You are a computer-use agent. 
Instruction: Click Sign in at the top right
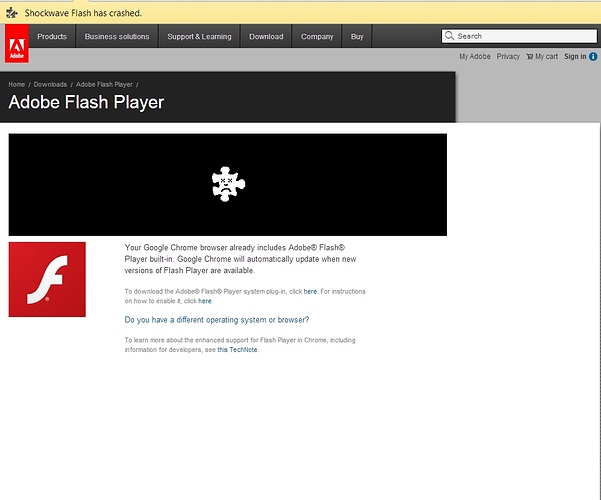[x=575, y=57]
